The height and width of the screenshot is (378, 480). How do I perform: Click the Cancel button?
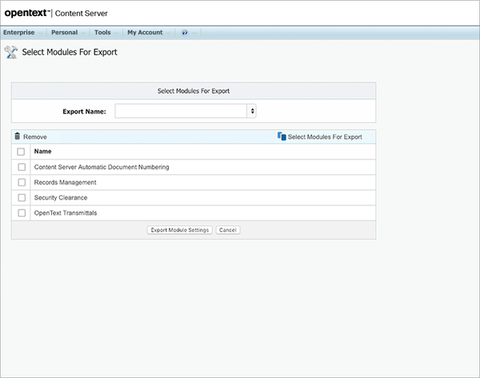228,230
